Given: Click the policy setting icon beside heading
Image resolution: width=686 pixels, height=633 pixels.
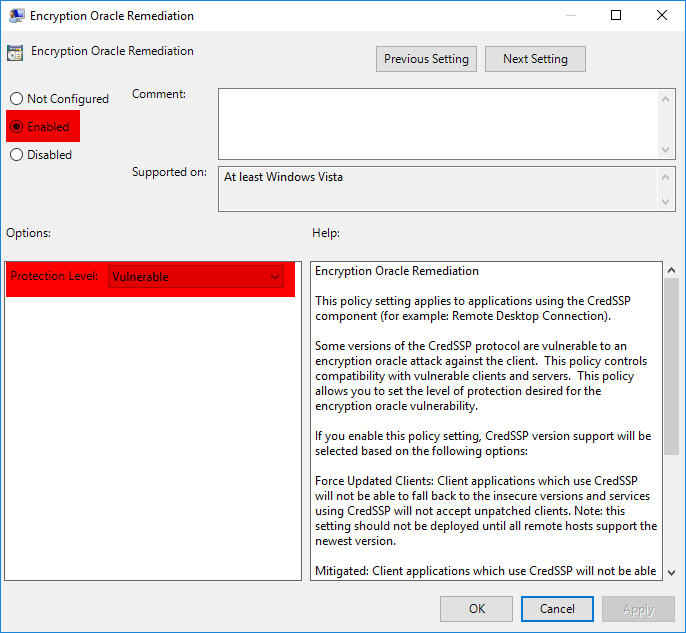Looking at the screenshot, I should tap(15, 52).
